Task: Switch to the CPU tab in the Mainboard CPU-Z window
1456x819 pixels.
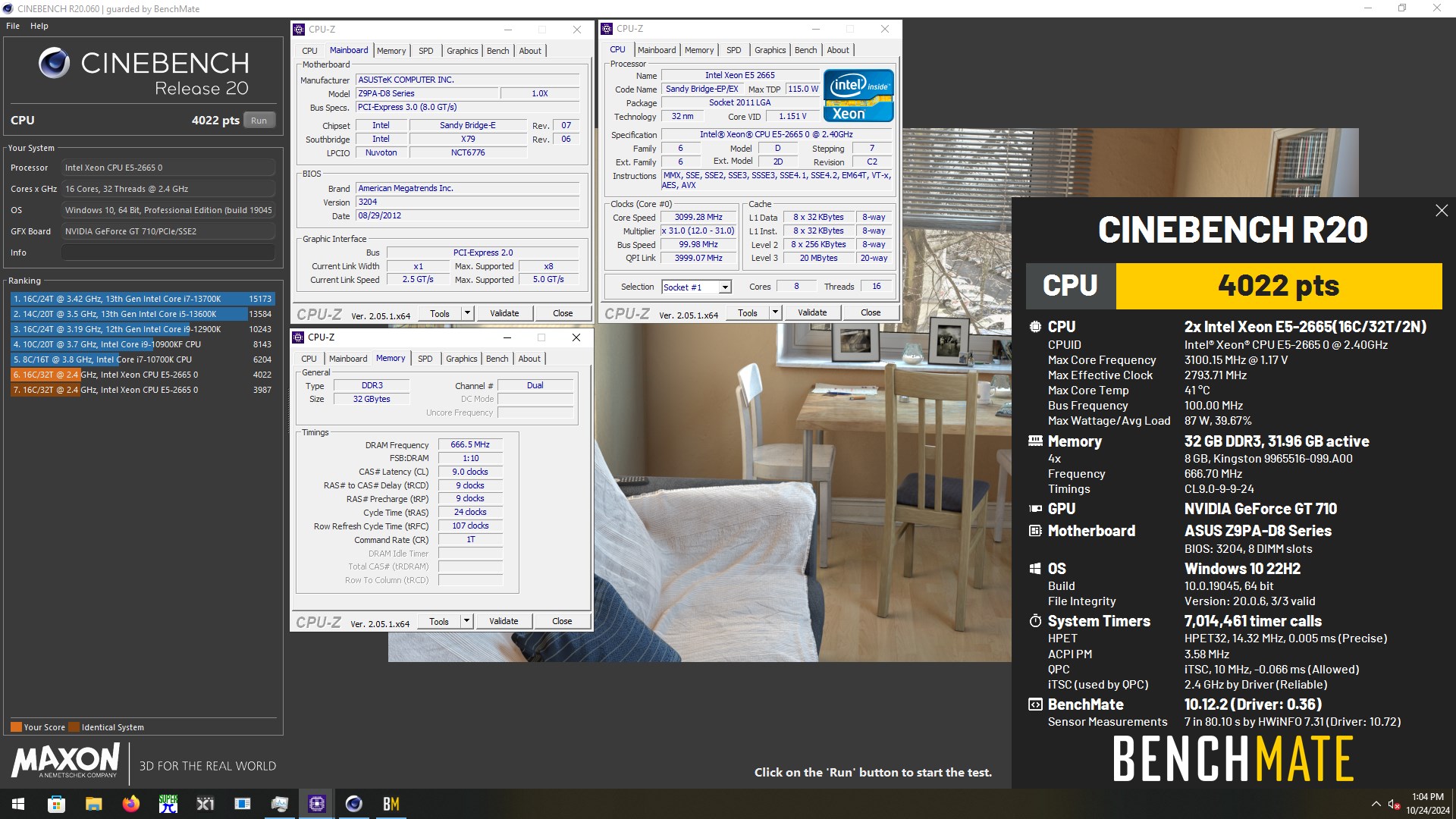Action: click(309, 51)
